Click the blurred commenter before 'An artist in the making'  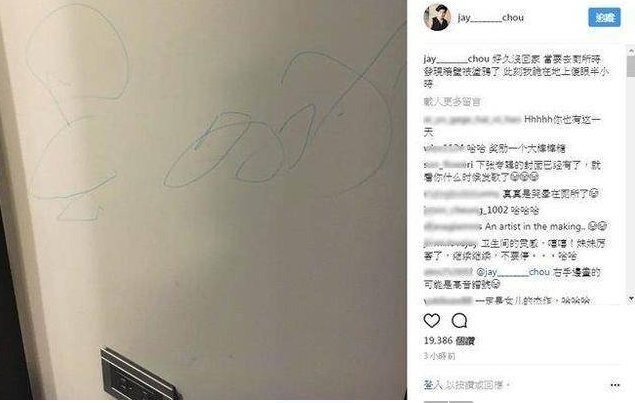(453, 226)
